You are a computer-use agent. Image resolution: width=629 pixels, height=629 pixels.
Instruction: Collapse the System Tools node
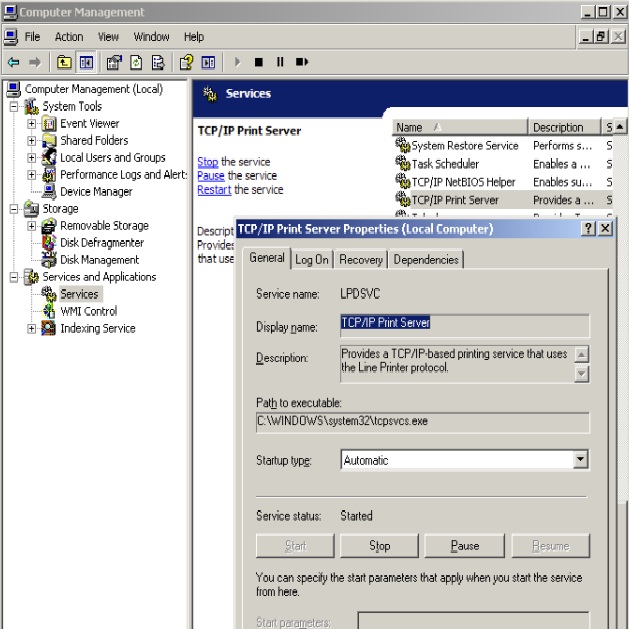pyautogui.click(x=14, y=106)
